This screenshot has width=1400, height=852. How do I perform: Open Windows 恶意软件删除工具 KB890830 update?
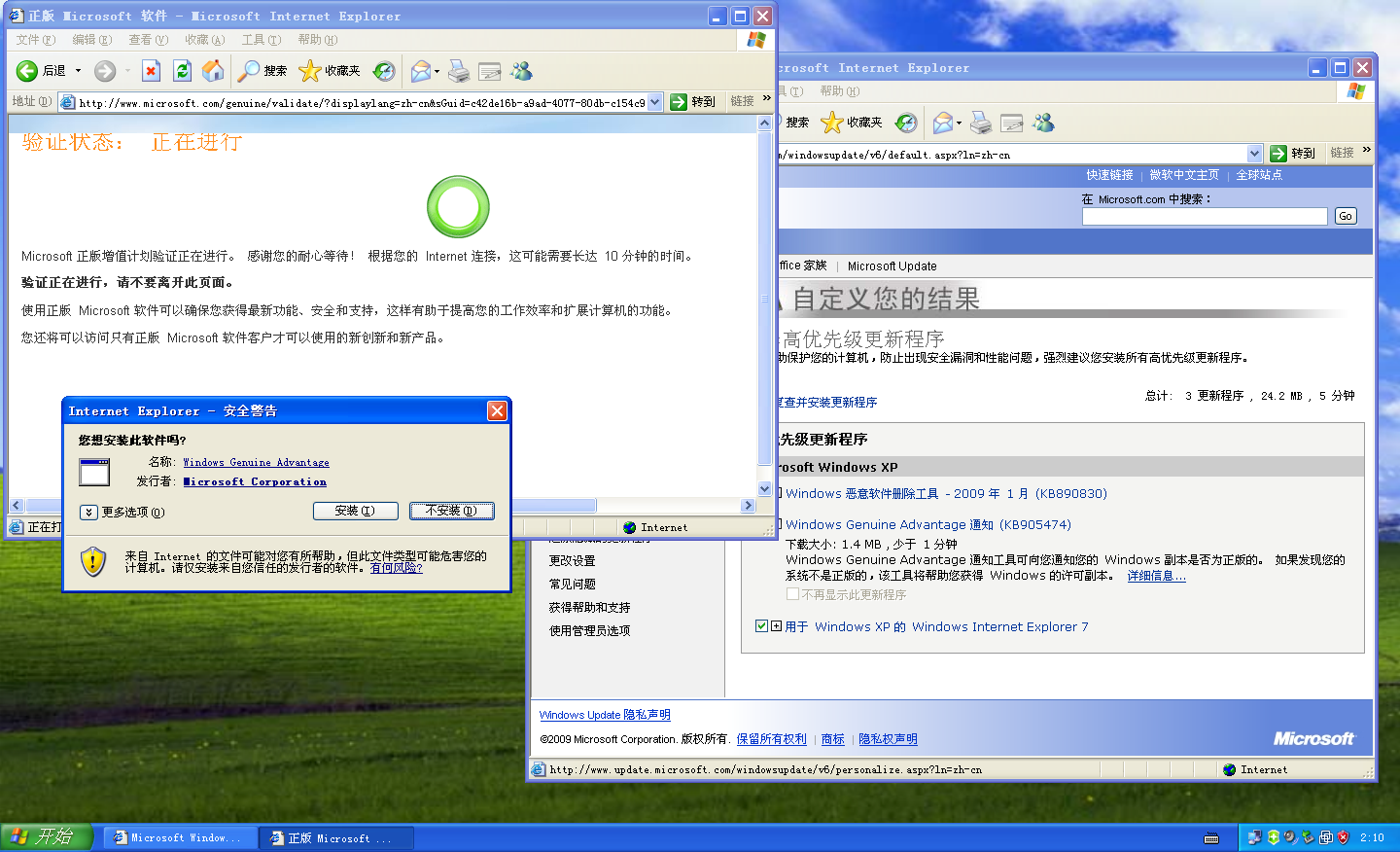click(x=946, y=493)
